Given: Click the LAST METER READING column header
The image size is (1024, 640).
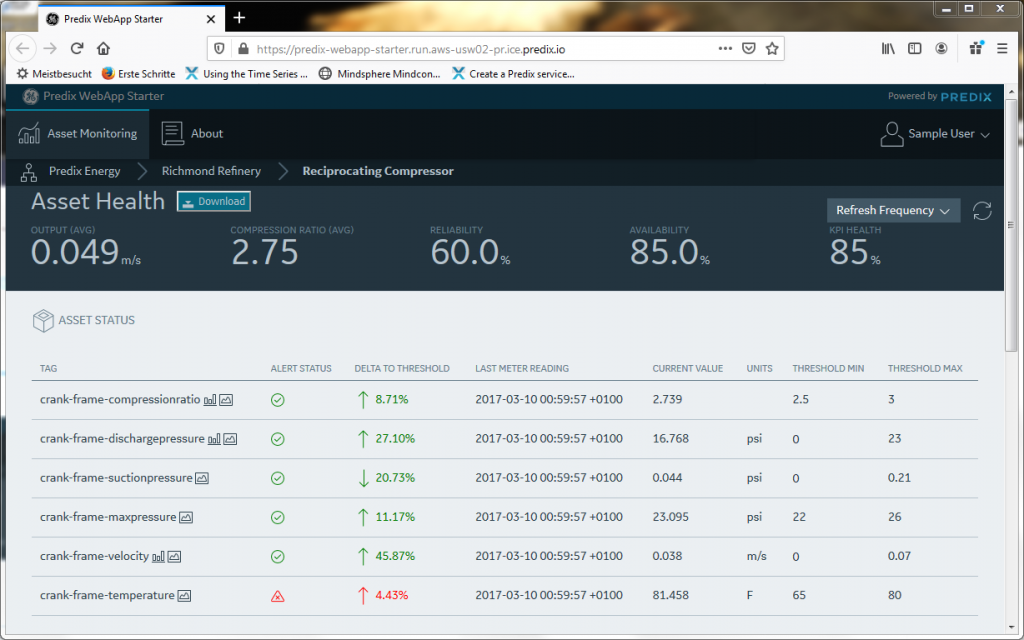Looking at the screenshot, I should [522, 368].
